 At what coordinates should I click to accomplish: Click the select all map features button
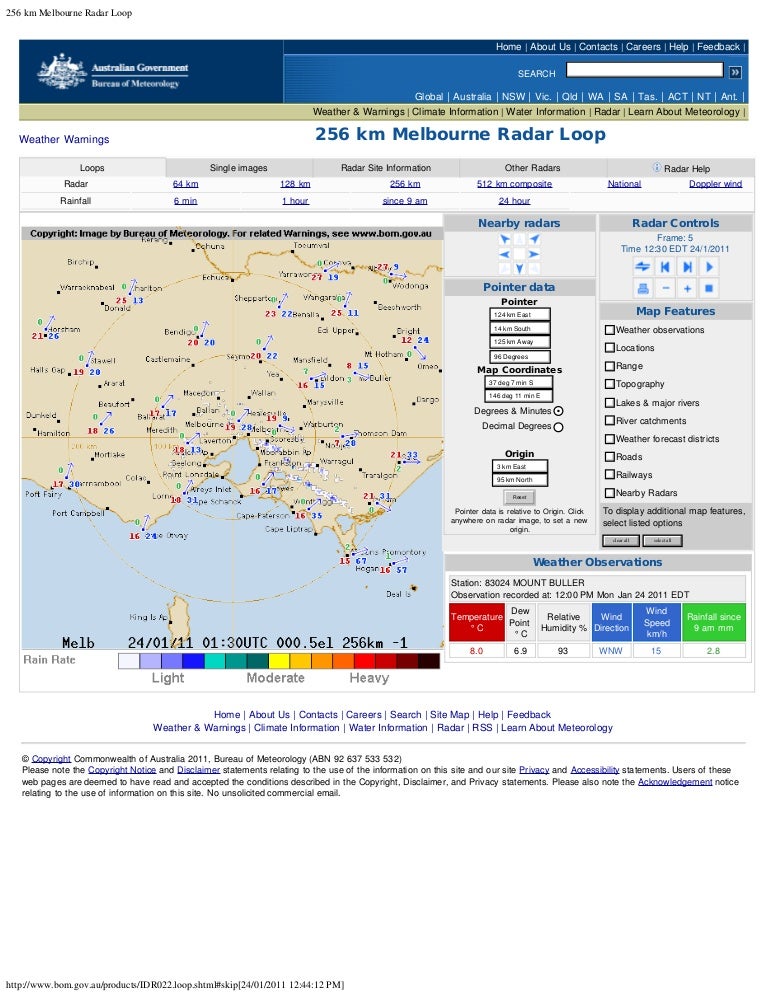[662, 541]
